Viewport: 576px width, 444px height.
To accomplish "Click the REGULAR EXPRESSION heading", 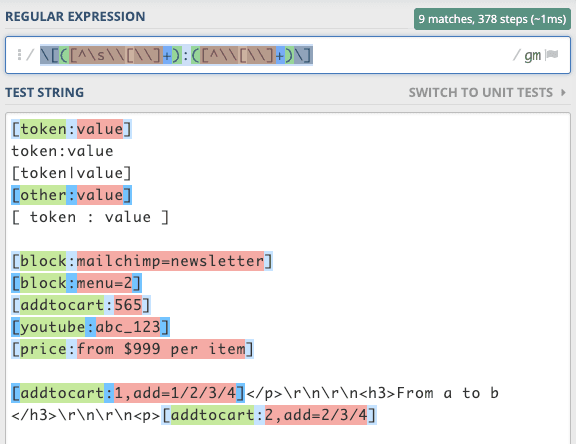I will click(x=75, y=17).
